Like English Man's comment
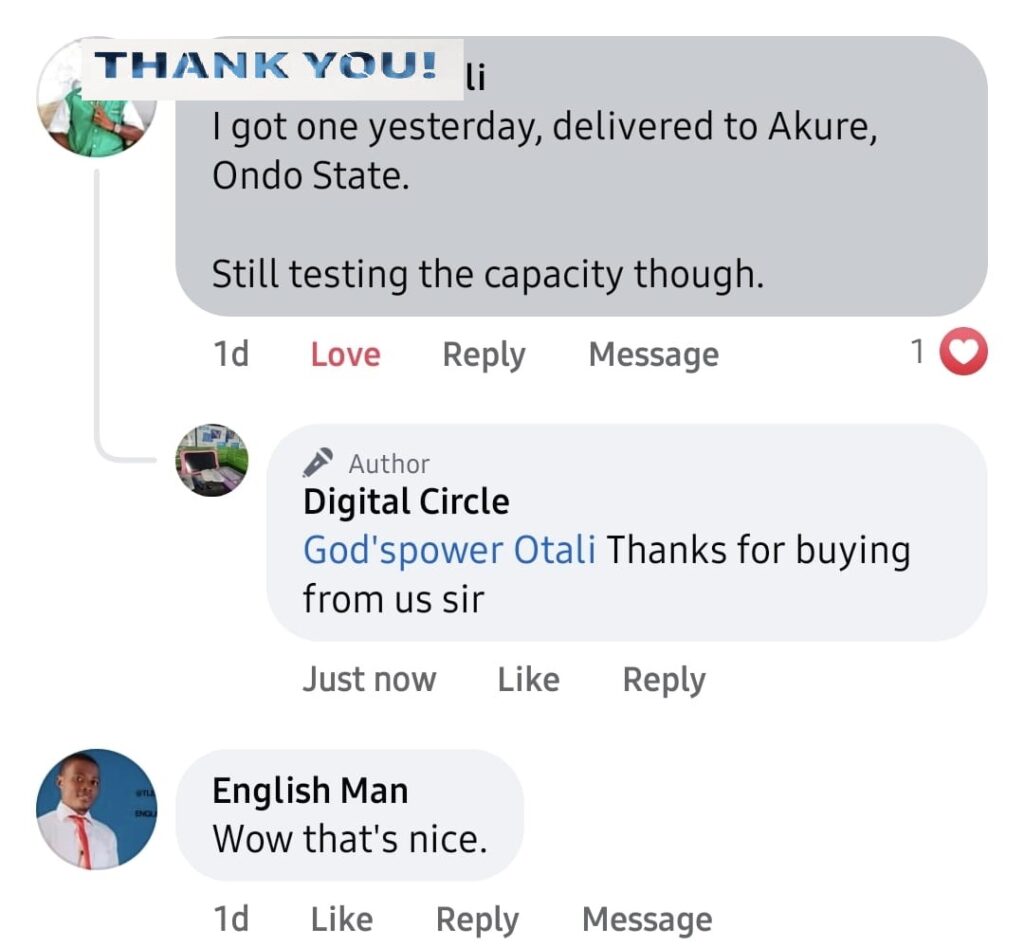The width and height of the screenshot is (1024, 947). (x=341, y=919)
